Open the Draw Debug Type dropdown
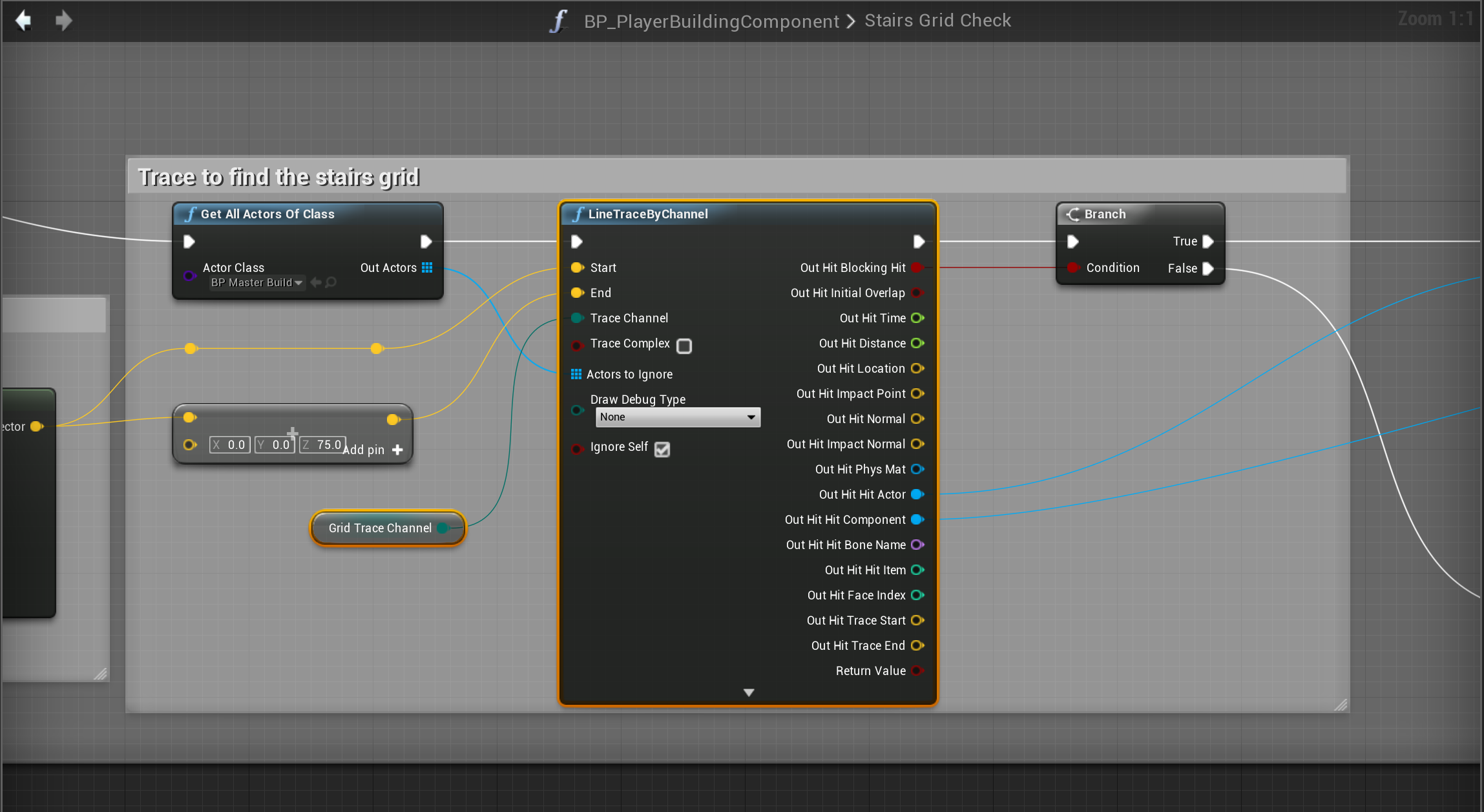 678,417
